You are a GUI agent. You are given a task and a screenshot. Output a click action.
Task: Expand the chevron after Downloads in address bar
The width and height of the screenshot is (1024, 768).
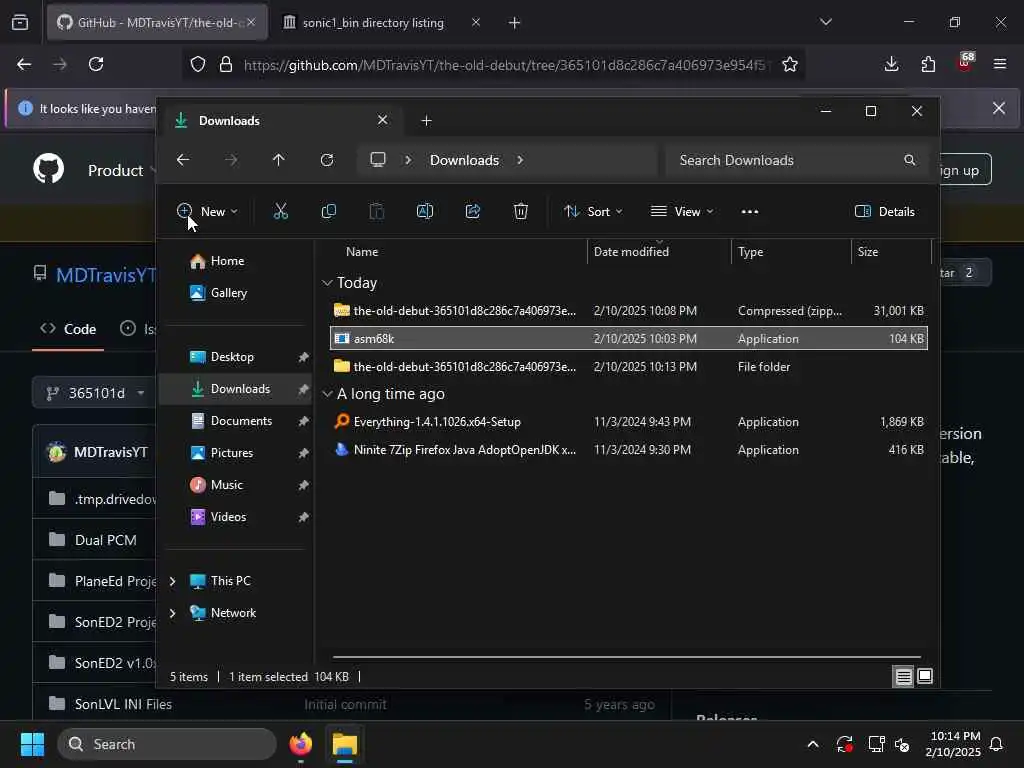click(x=520, y=160)
